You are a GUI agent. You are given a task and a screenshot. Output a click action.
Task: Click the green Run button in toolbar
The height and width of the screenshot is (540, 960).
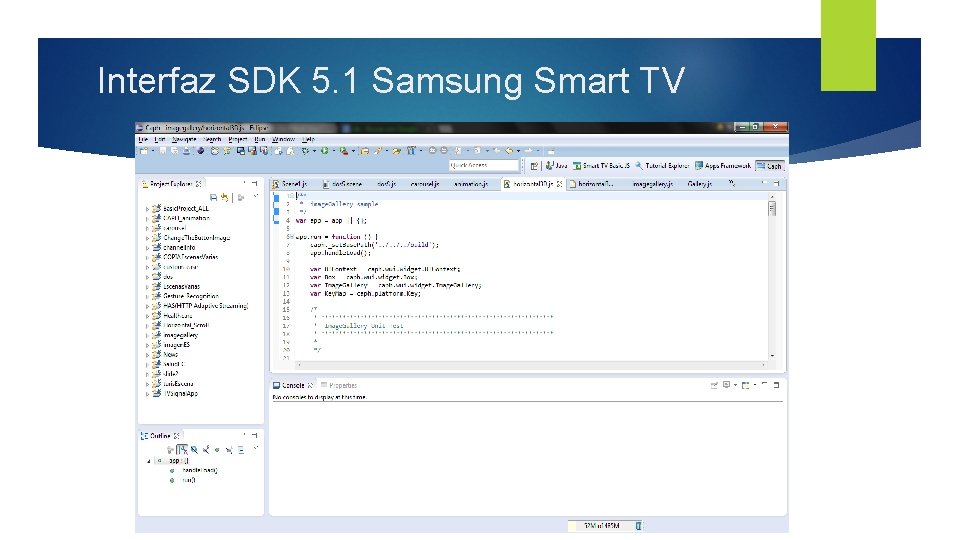click(324, 151)
